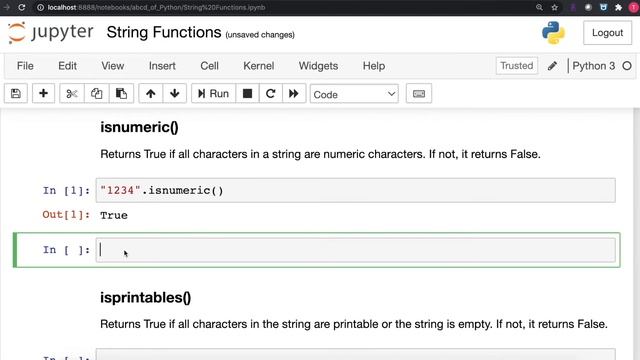Log out using the Logout button
The image size is (640, 360).
coord(607,33)
